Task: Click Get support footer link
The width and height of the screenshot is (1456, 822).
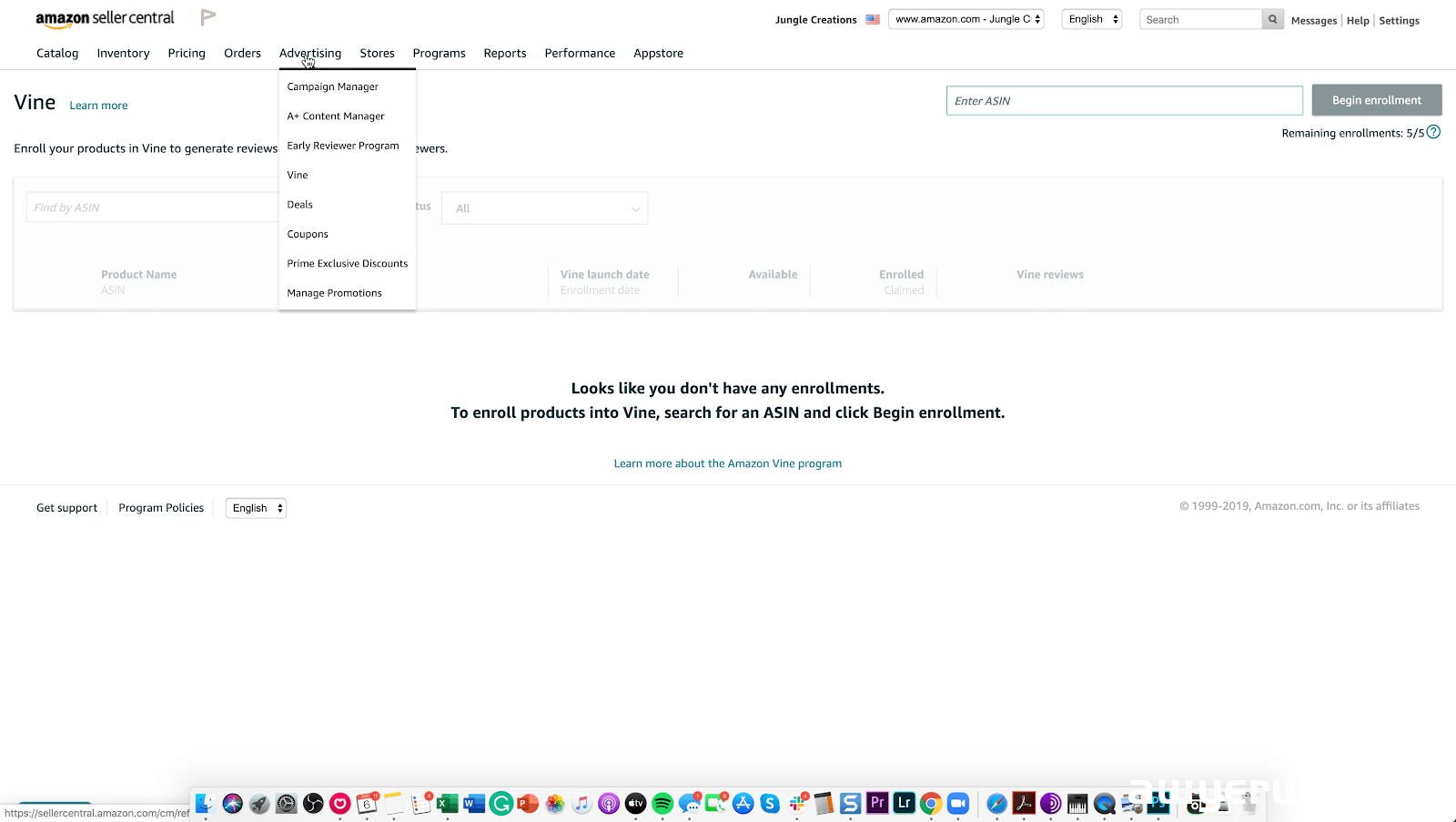Action: coord(66,508)
